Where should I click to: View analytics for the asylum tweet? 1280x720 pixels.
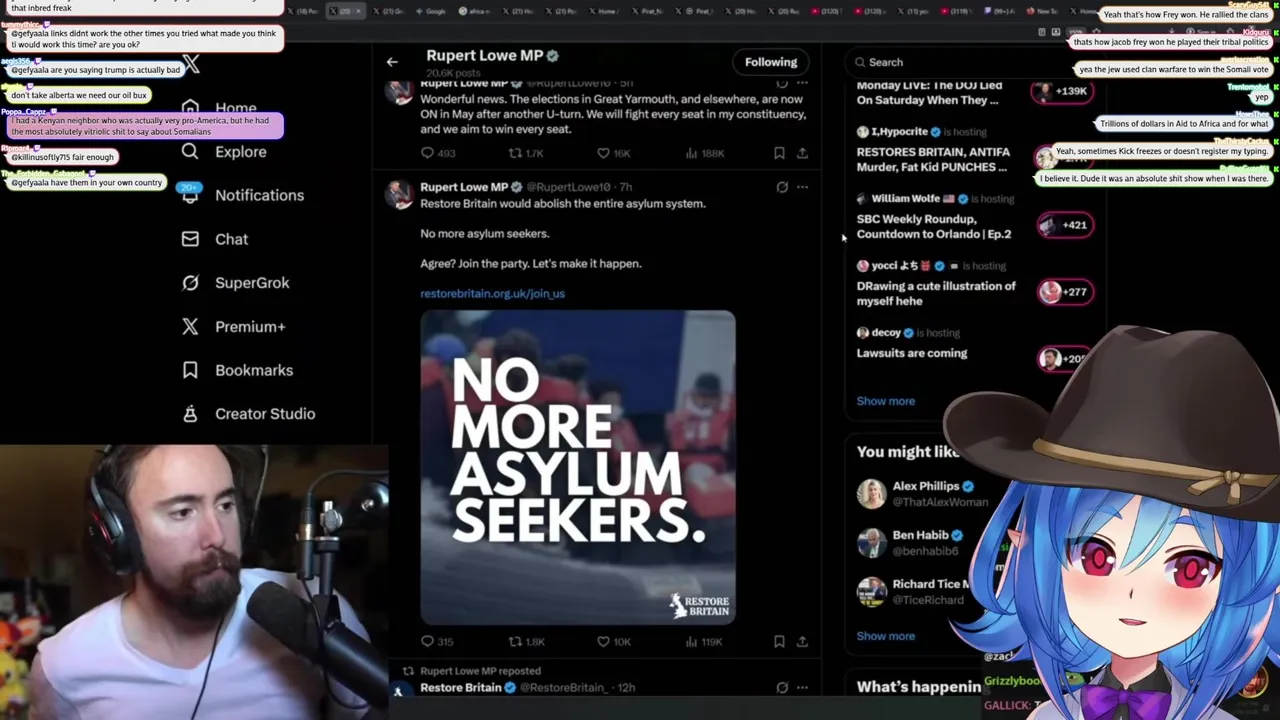705,641
